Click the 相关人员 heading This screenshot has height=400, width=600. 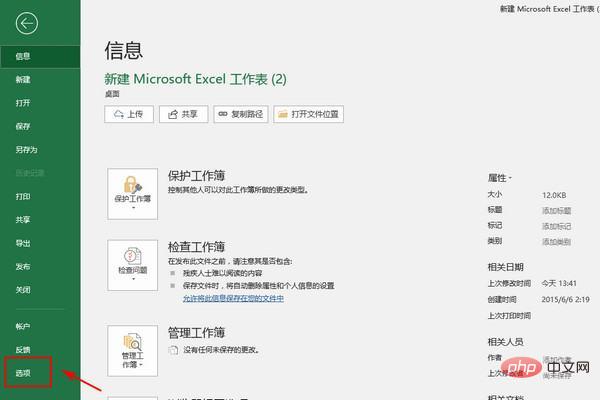[505, 342]
